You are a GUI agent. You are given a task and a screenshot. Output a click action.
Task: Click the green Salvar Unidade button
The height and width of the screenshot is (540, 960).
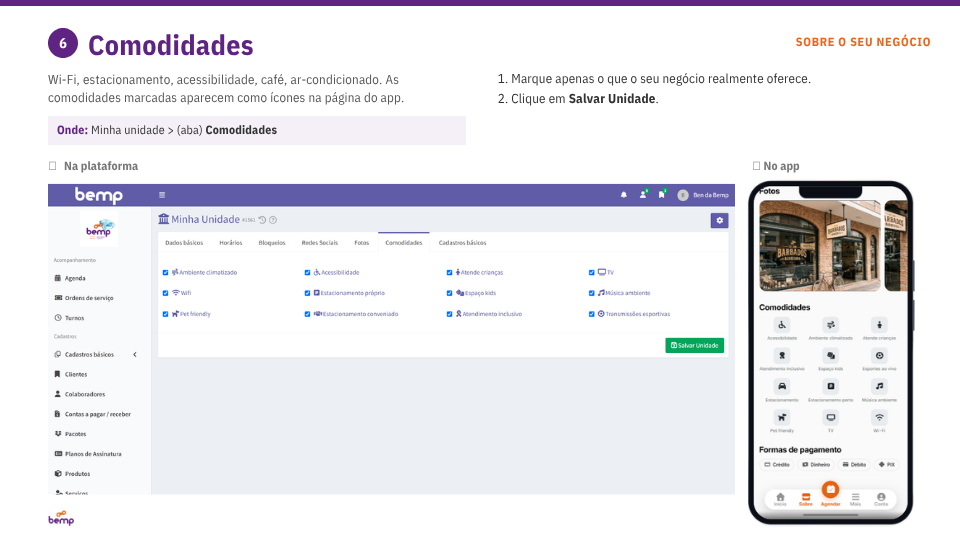[695, 345]
